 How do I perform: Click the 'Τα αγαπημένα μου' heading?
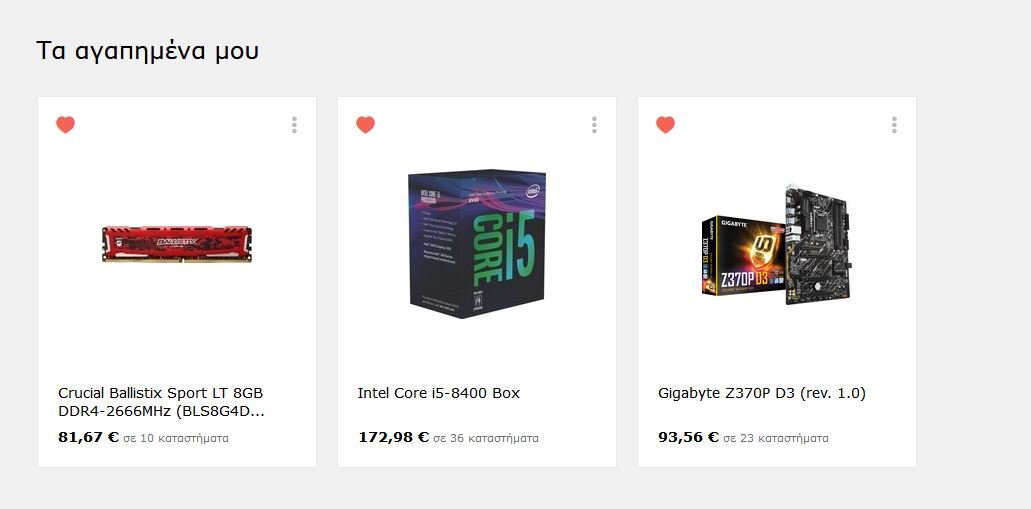[x=147, y=51]
